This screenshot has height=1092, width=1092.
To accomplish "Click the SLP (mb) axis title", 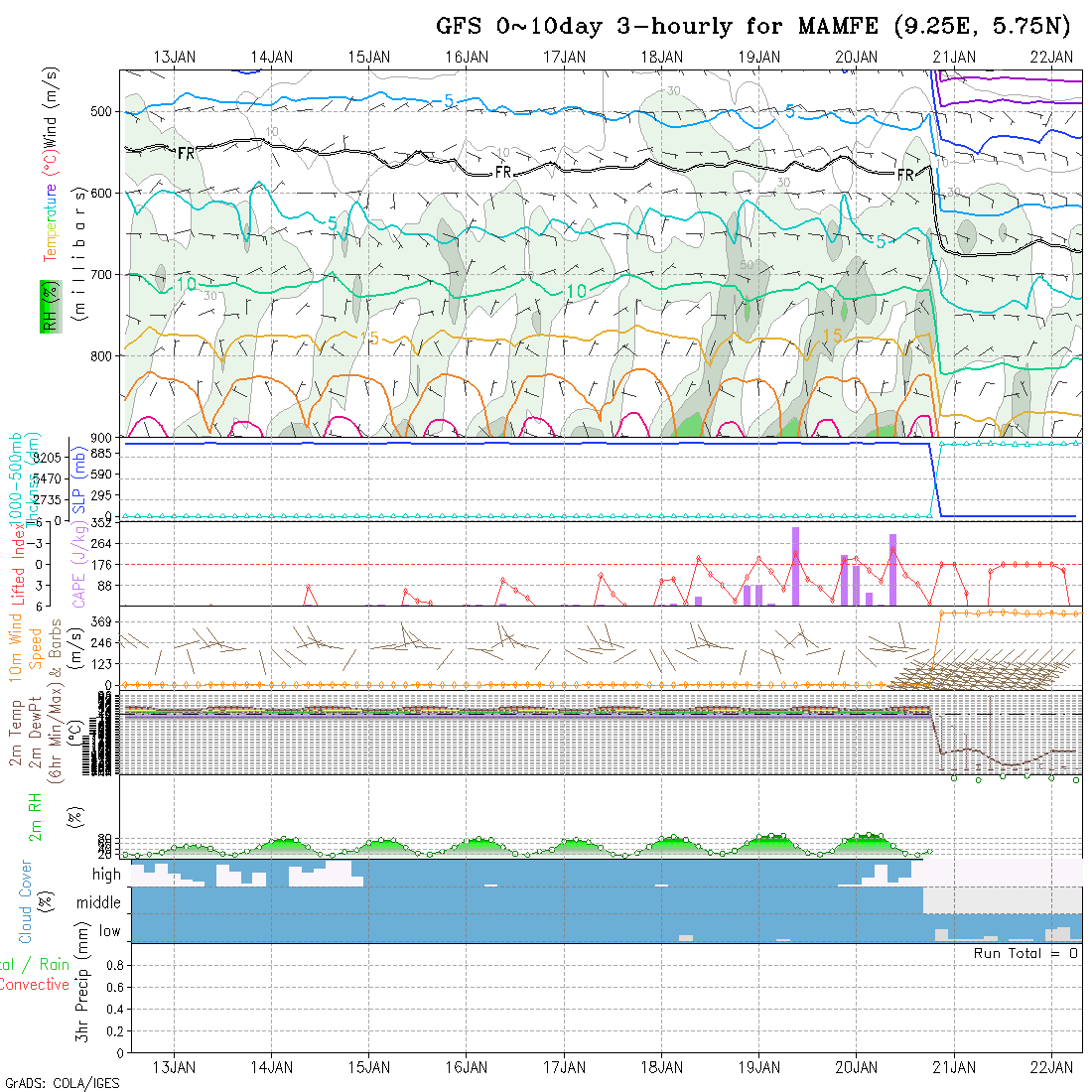I will [x=78, y=481].
